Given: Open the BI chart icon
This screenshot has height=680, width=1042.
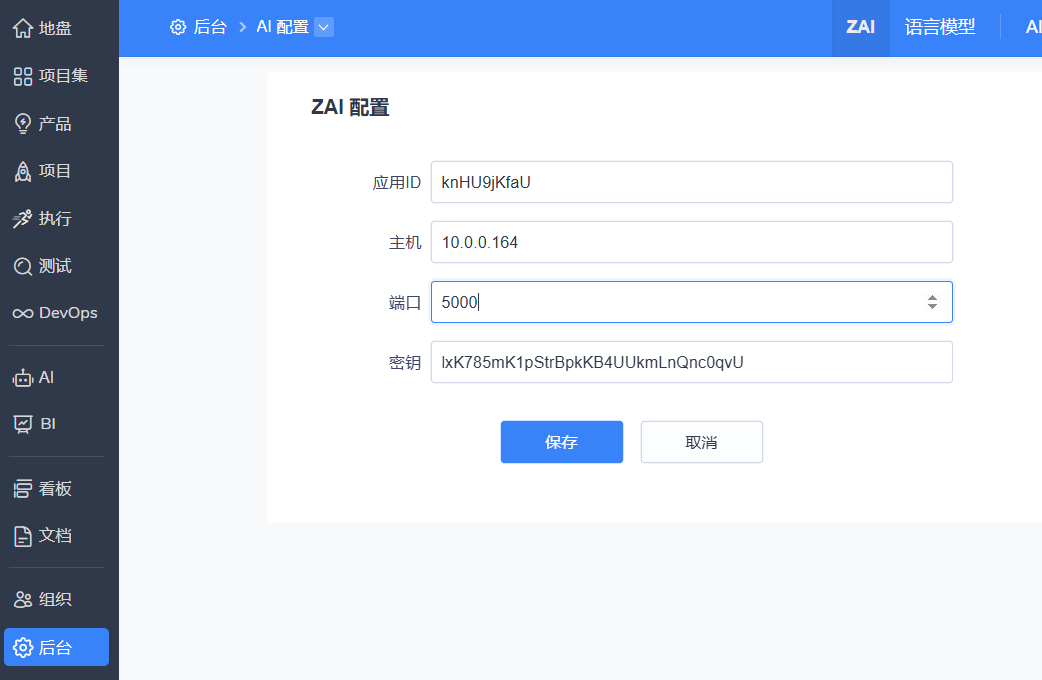Looking at the screenshot, I should (x=23, y=424).
